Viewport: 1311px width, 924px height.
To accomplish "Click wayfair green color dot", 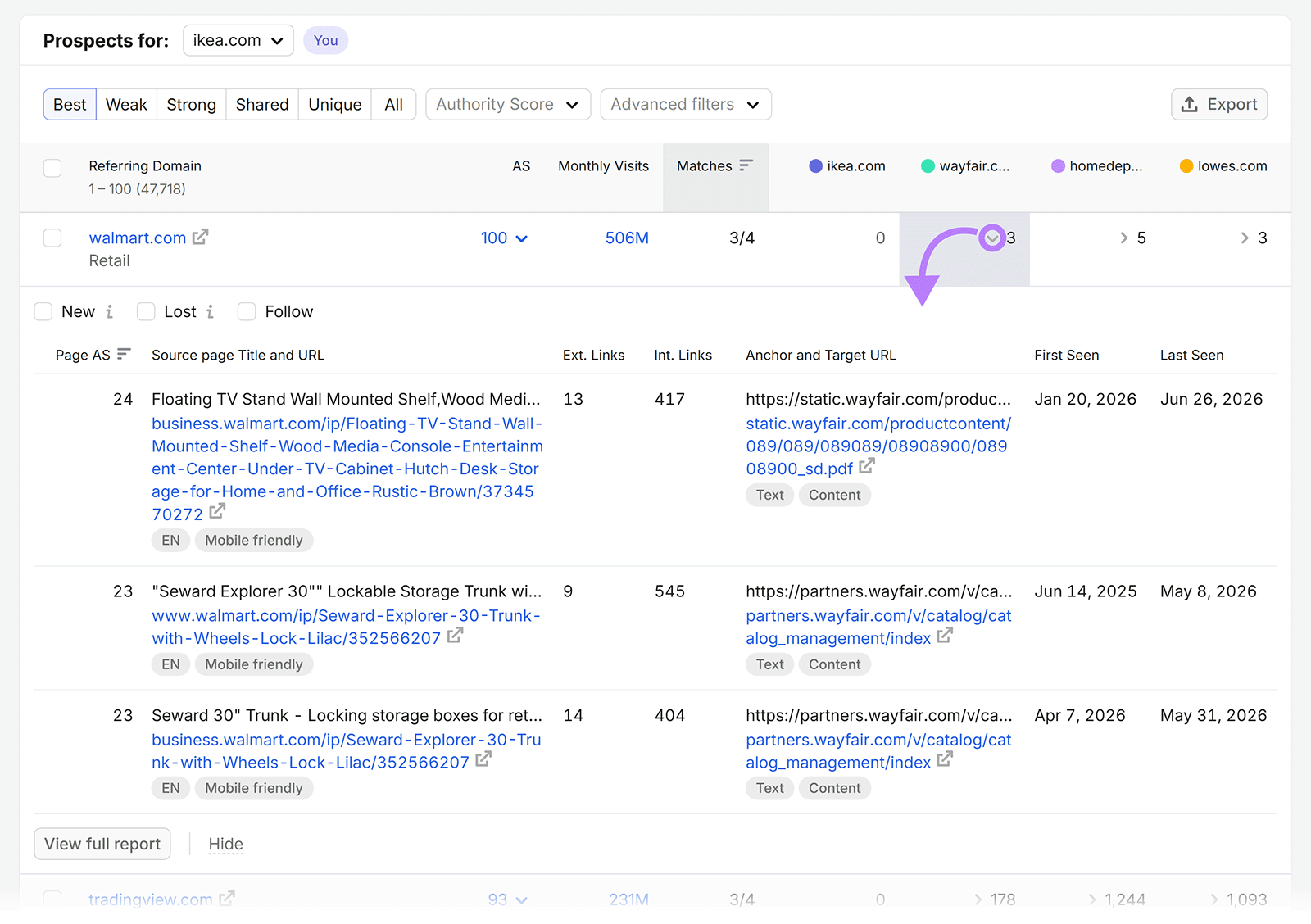I will pyautogui.click(x=928, y=166).
